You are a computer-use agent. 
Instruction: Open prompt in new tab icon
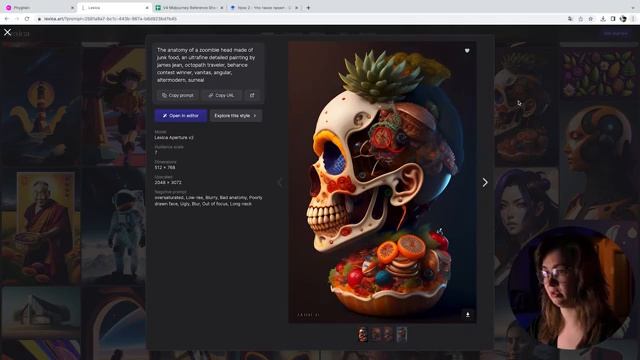click(252, 96)
